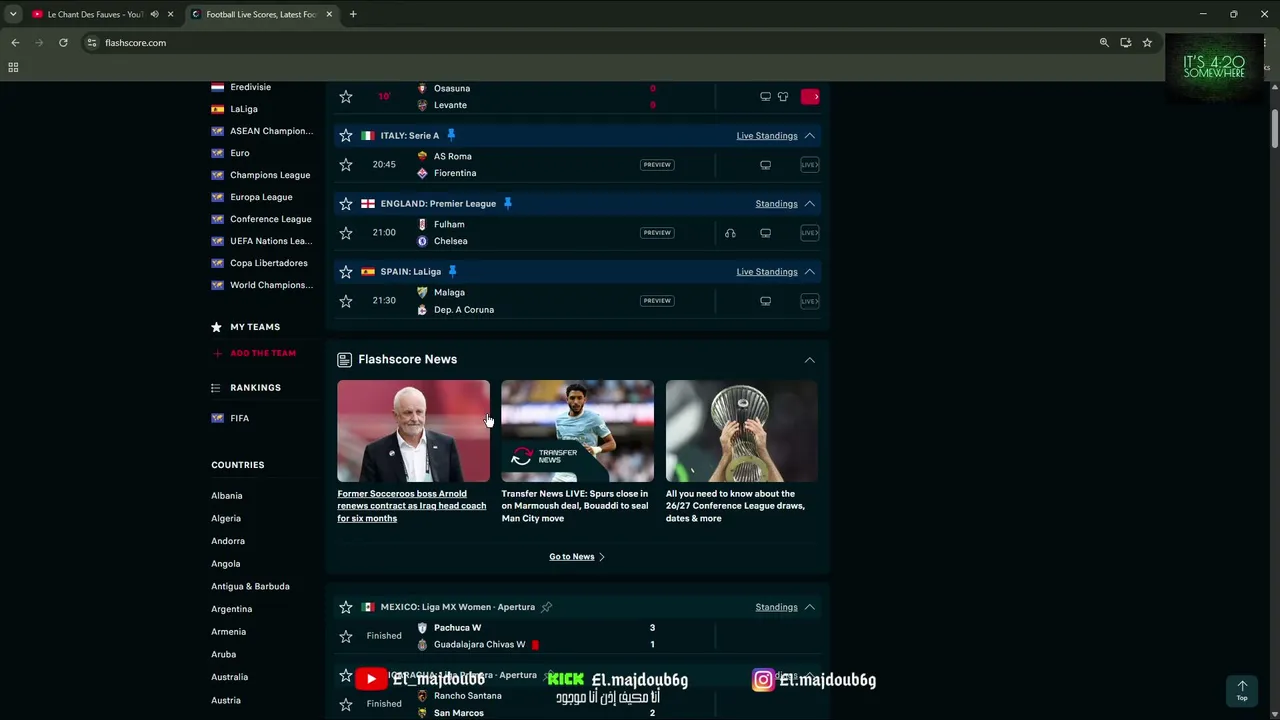Open Preview for AS Roma vs Fiorentina
Image resolution: width=1280 pixels, height=720 pixels.
[x=657, y=165]
